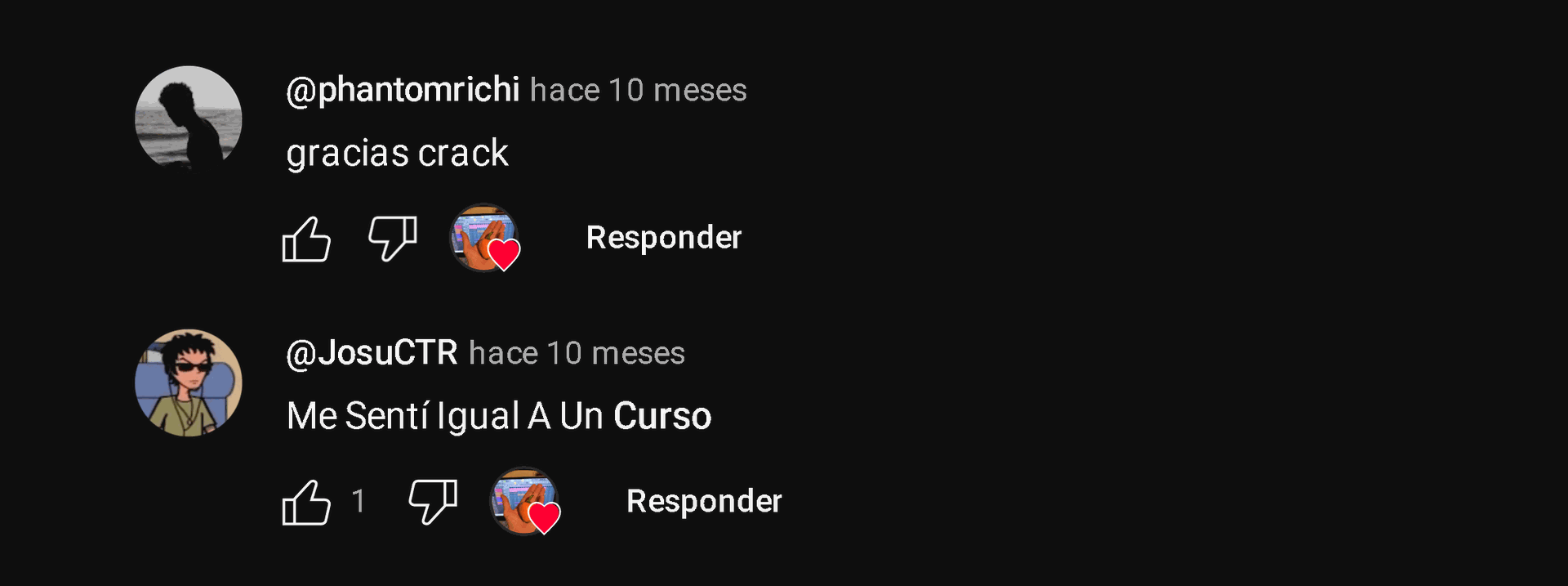Open the @phantomrichi username link
1568x586 pixels.
click(403, 89)
